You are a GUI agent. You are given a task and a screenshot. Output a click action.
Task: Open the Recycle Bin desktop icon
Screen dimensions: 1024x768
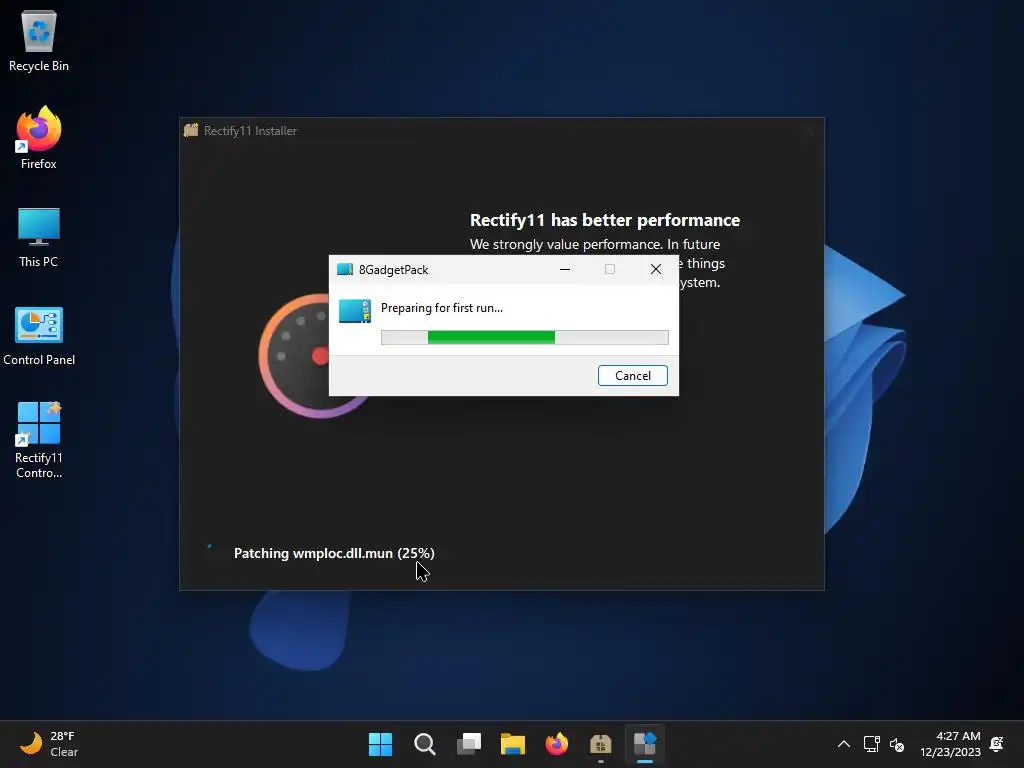click(x=39, y=40)
